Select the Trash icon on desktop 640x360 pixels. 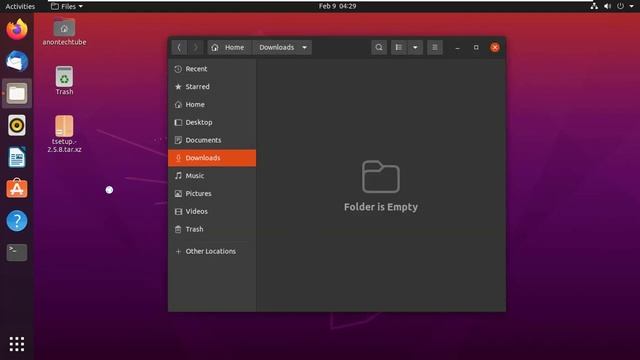tap(64, 81)
